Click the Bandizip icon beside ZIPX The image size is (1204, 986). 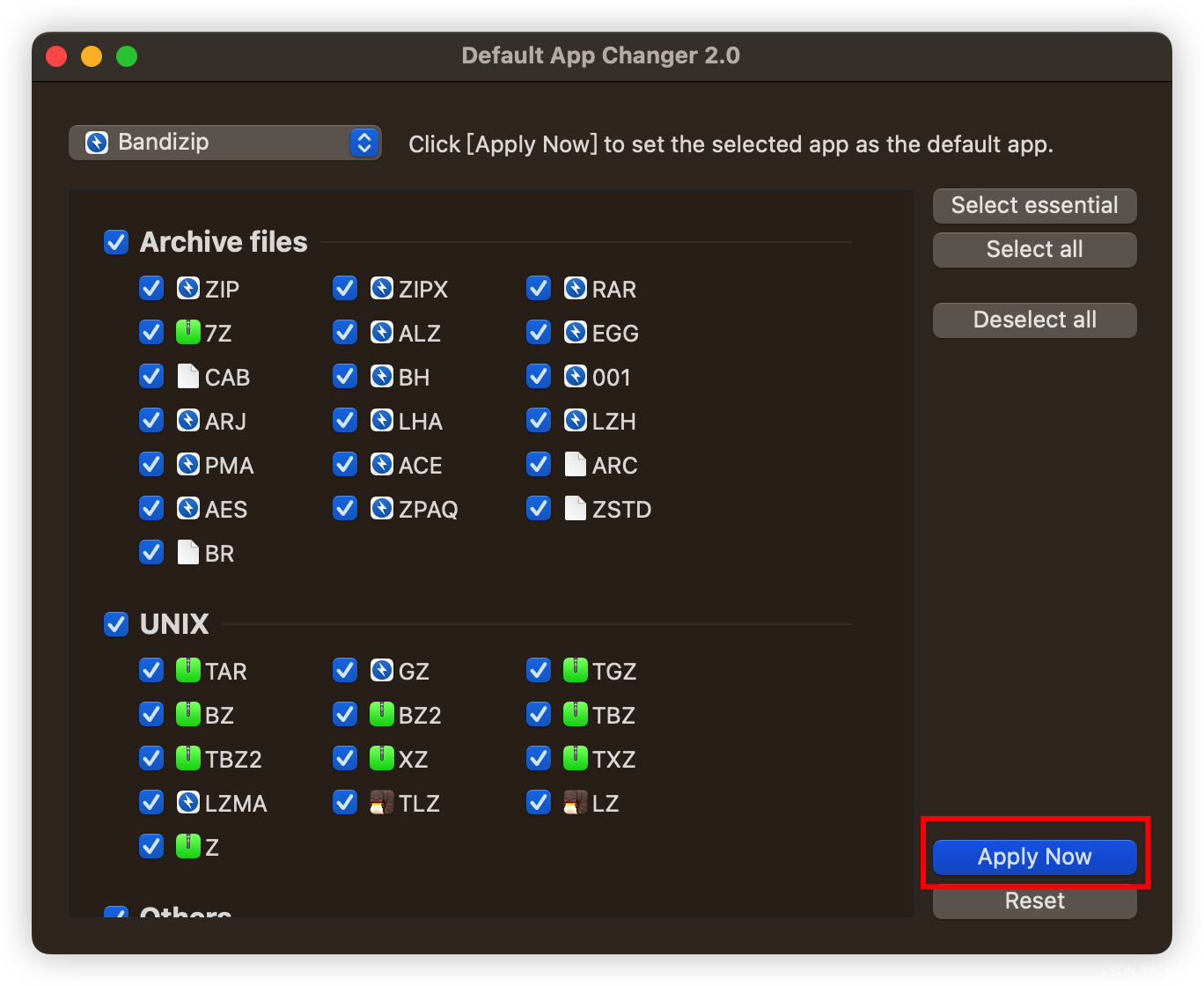pos(382,289)
